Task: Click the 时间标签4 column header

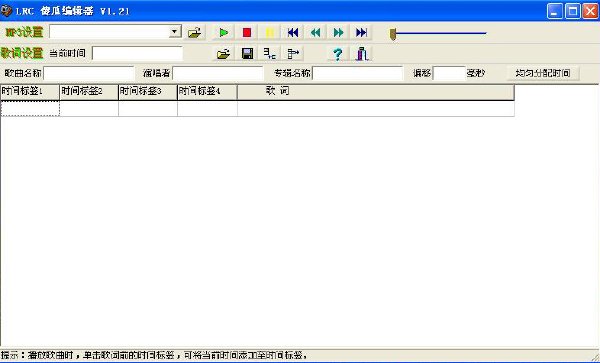Action: click(x=207, y=92)
